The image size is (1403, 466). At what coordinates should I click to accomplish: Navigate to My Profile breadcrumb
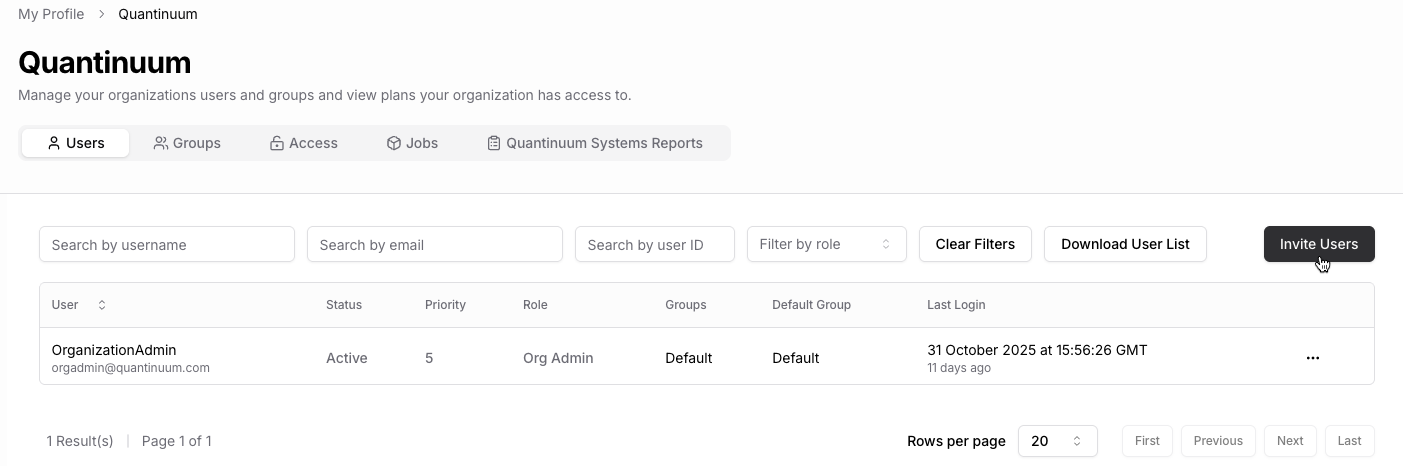tap(51, 14)
